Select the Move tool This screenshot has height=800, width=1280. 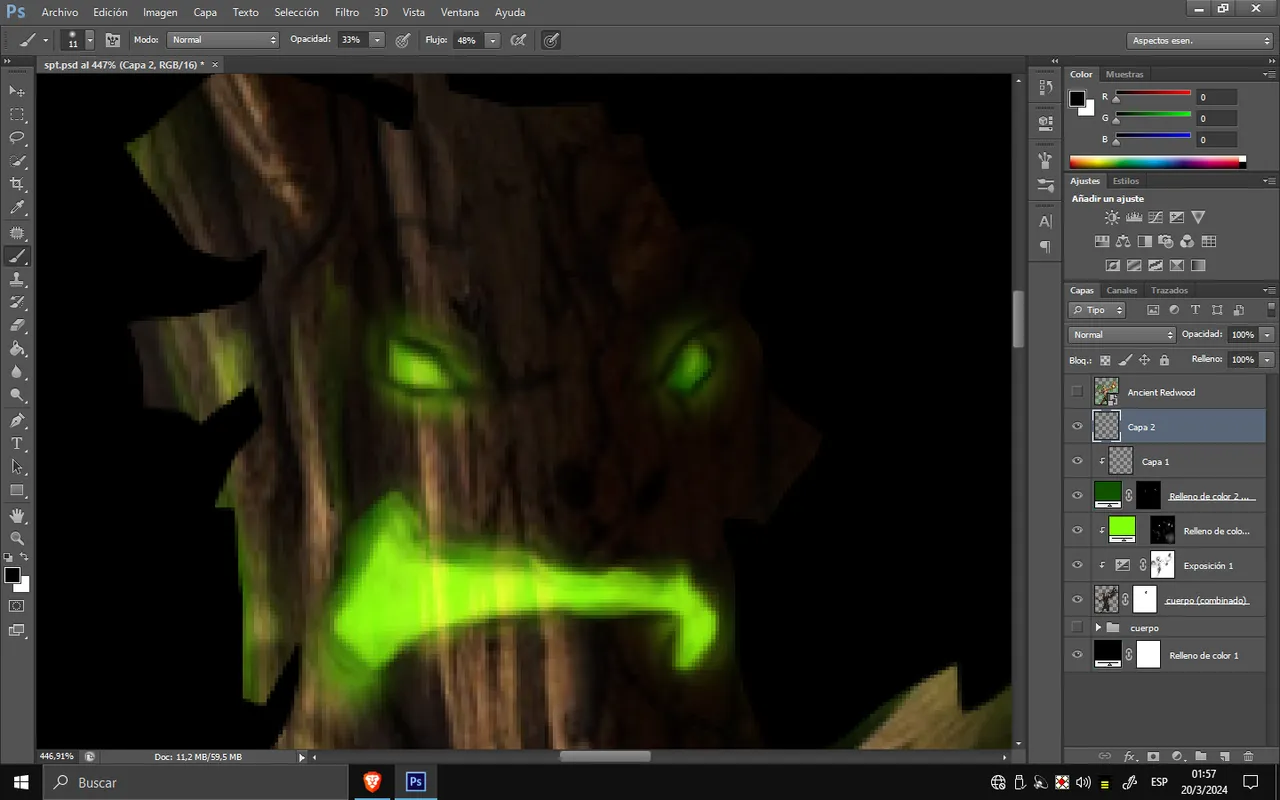pos(17,91)
